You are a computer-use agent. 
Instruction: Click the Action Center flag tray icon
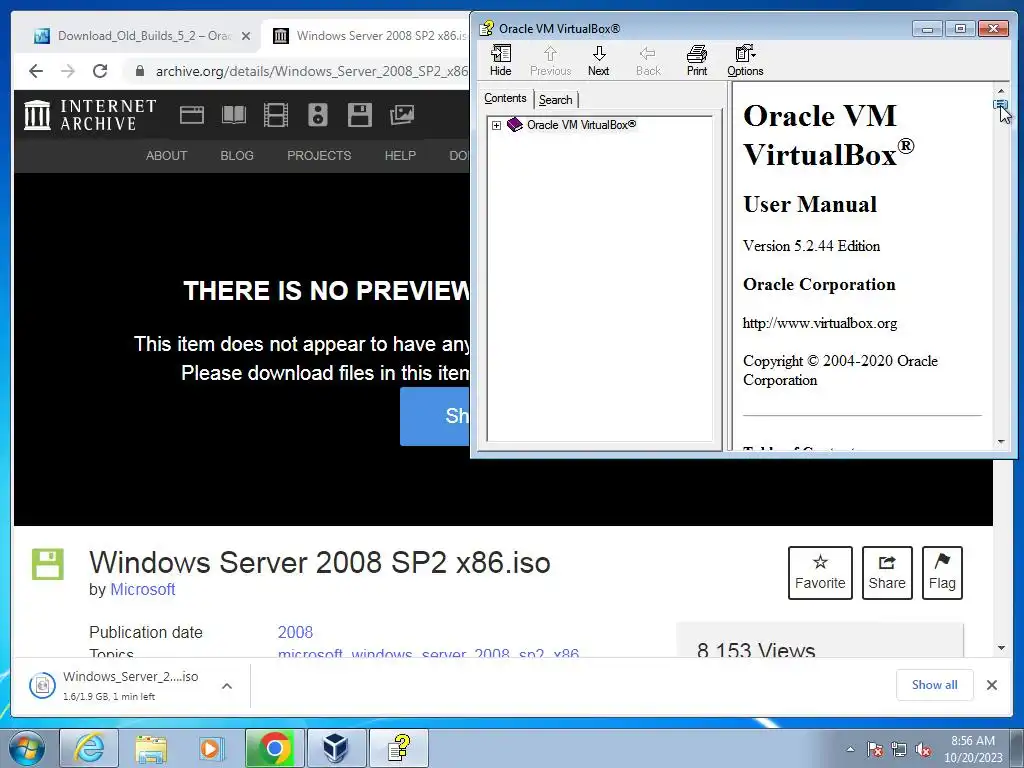point(874,749)
